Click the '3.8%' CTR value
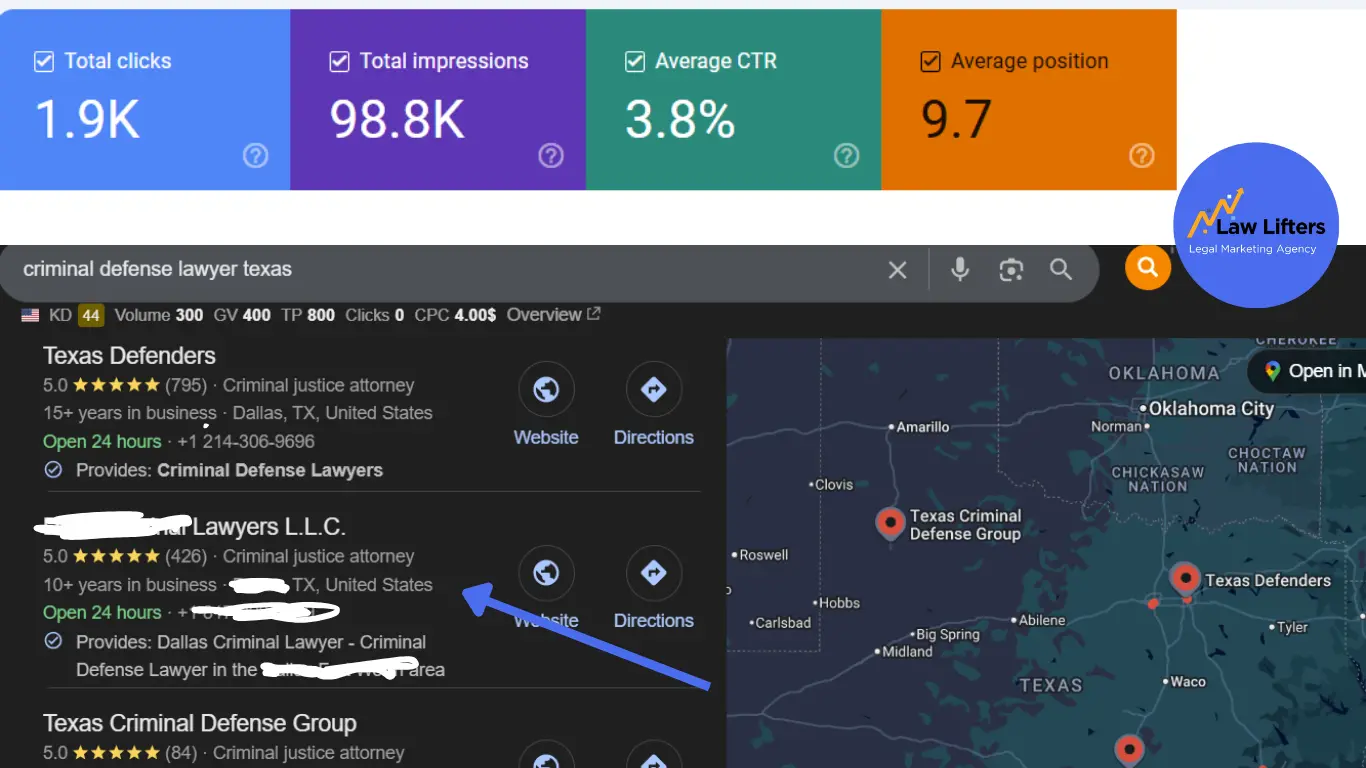Screen dimensions: 1366x768 (x=680, y=119)
